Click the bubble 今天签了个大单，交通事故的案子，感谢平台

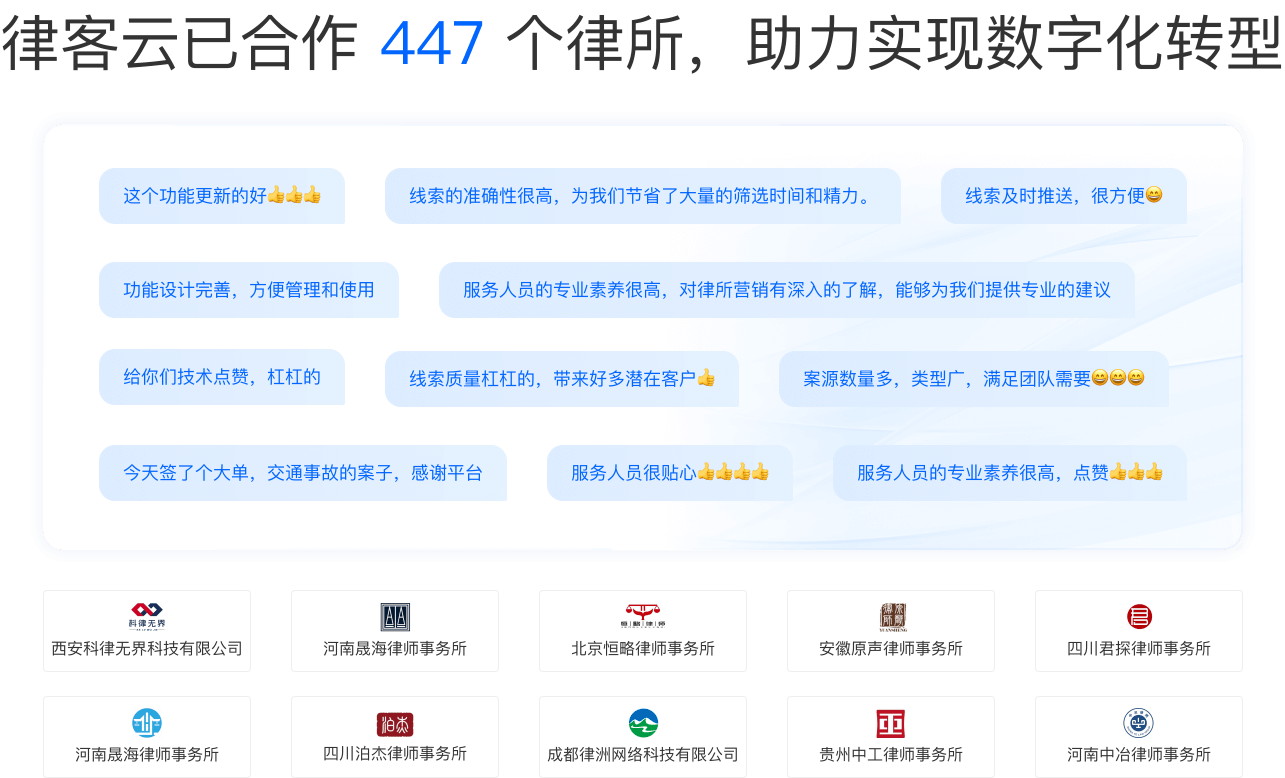coord(303,473)
